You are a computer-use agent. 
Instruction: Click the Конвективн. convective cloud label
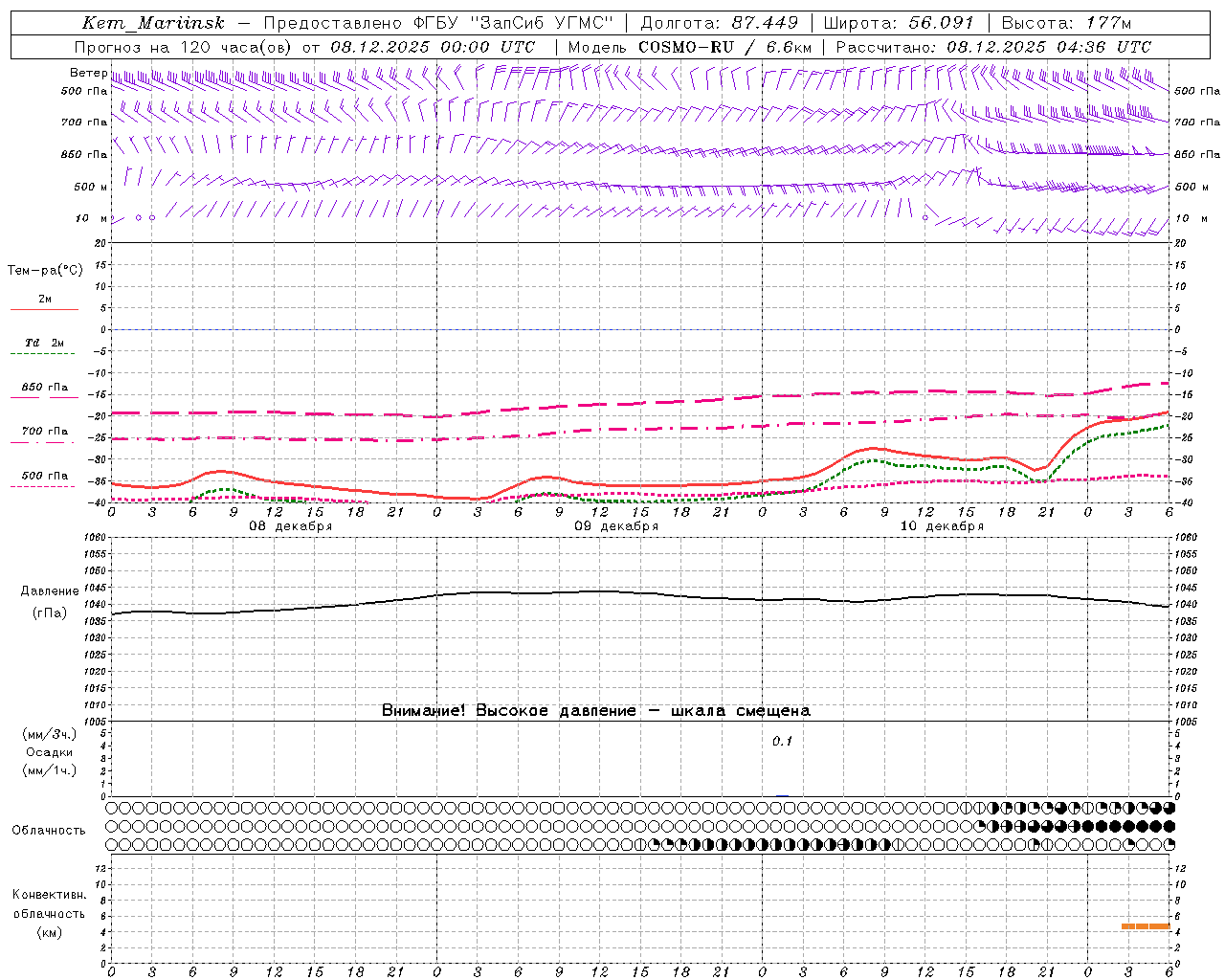point(50,895)
